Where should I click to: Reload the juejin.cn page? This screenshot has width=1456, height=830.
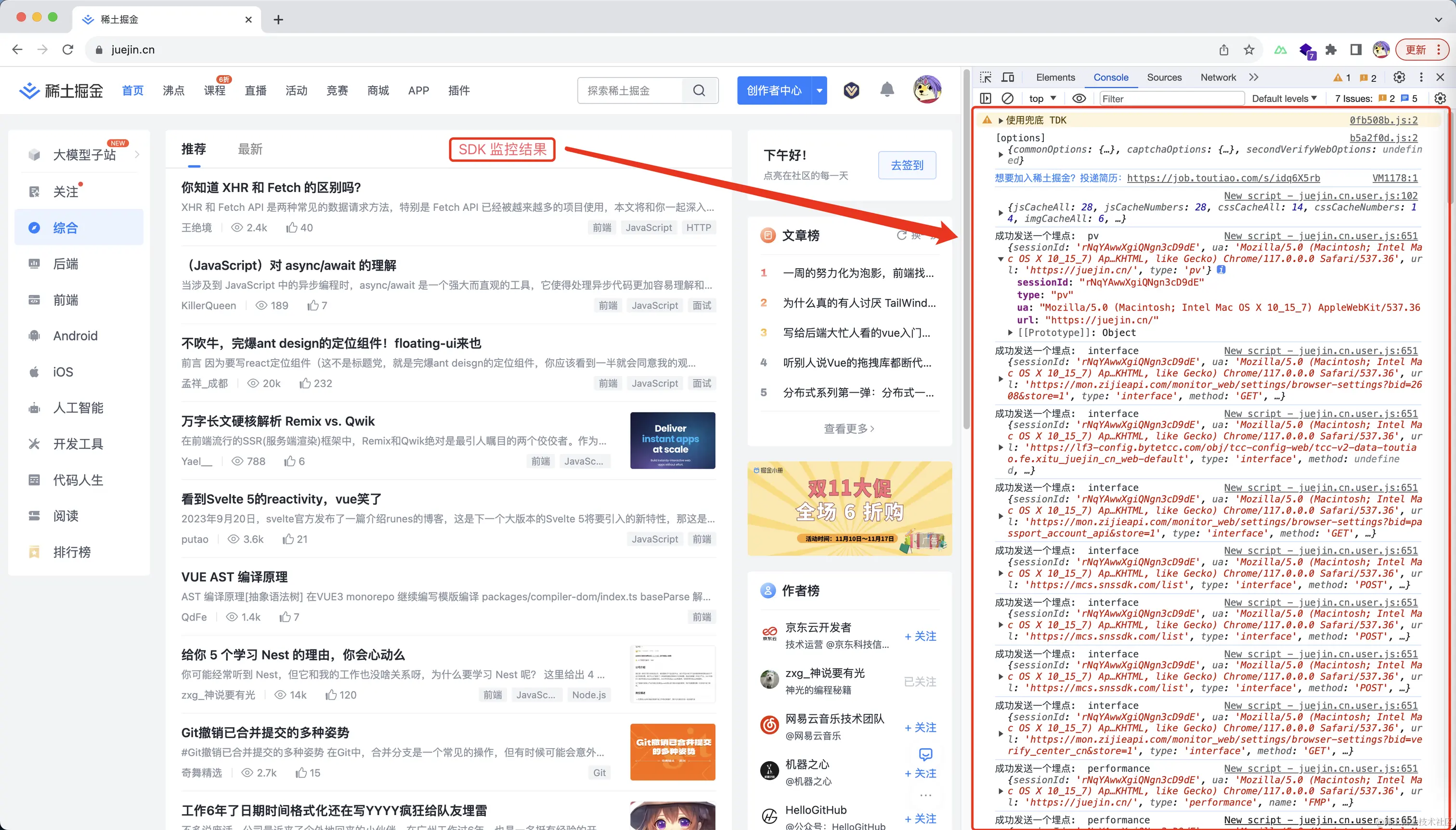click(x=68, y=50)
